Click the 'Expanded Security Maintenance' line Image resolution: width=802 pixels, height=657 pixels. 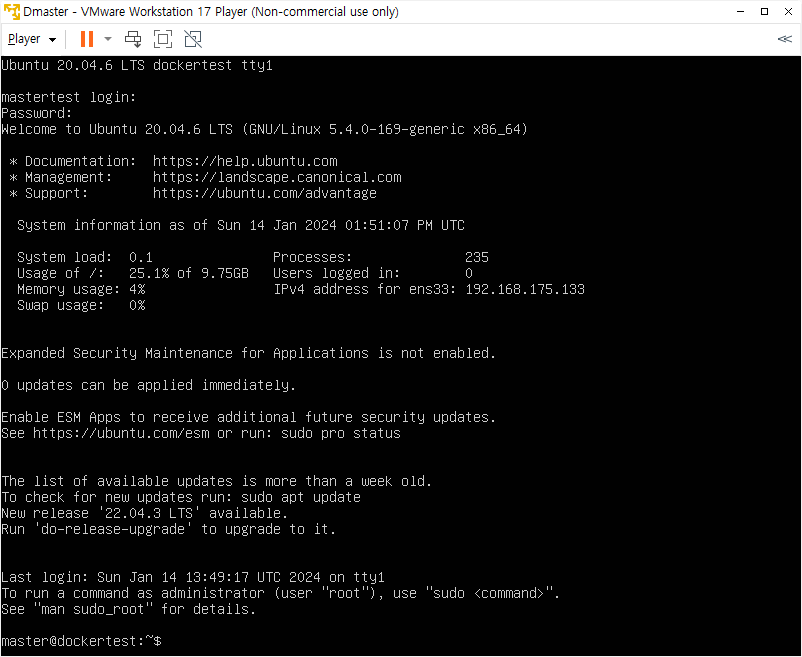(249, 353)
